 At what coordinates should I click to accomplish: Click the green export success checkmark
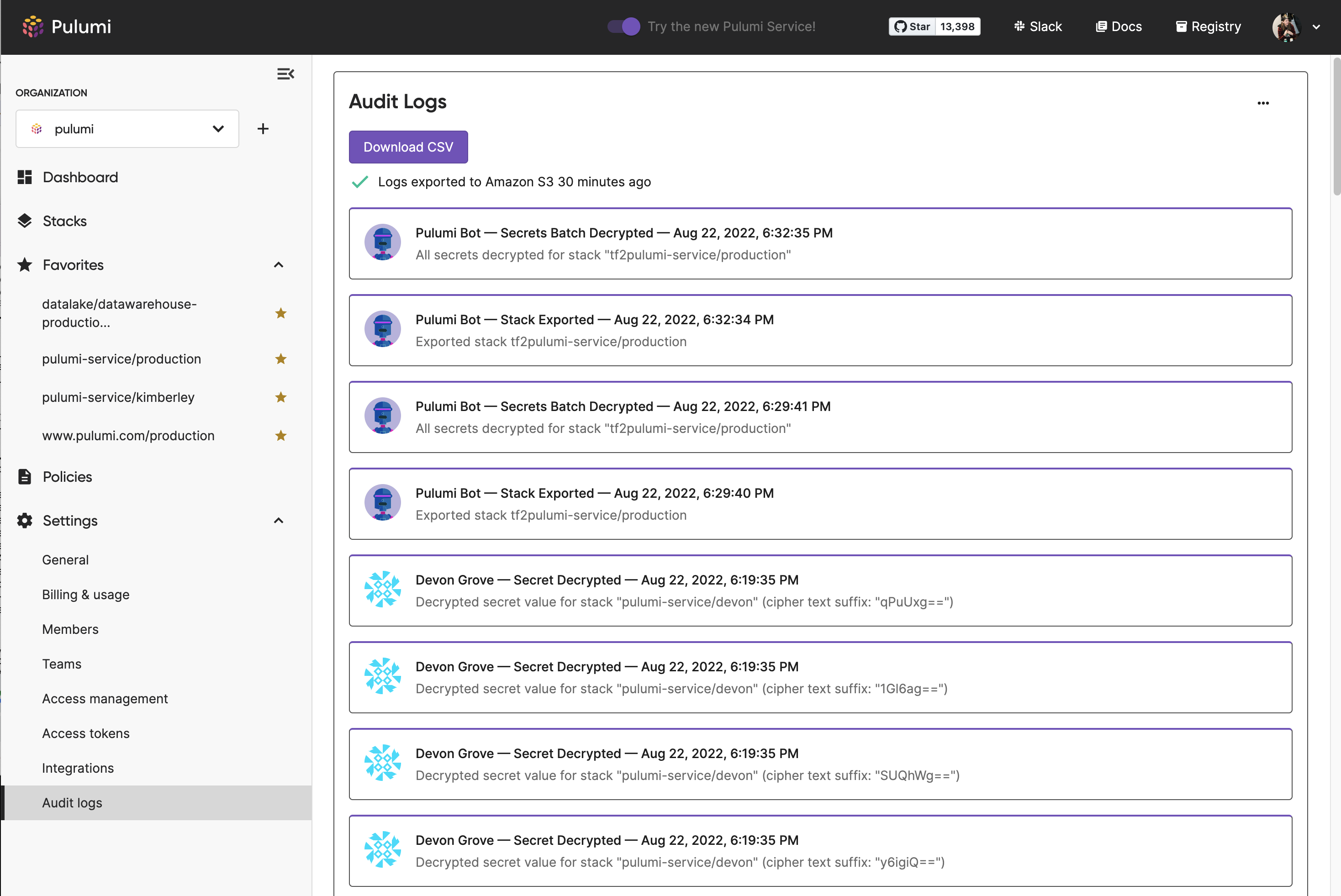(360, 182)
